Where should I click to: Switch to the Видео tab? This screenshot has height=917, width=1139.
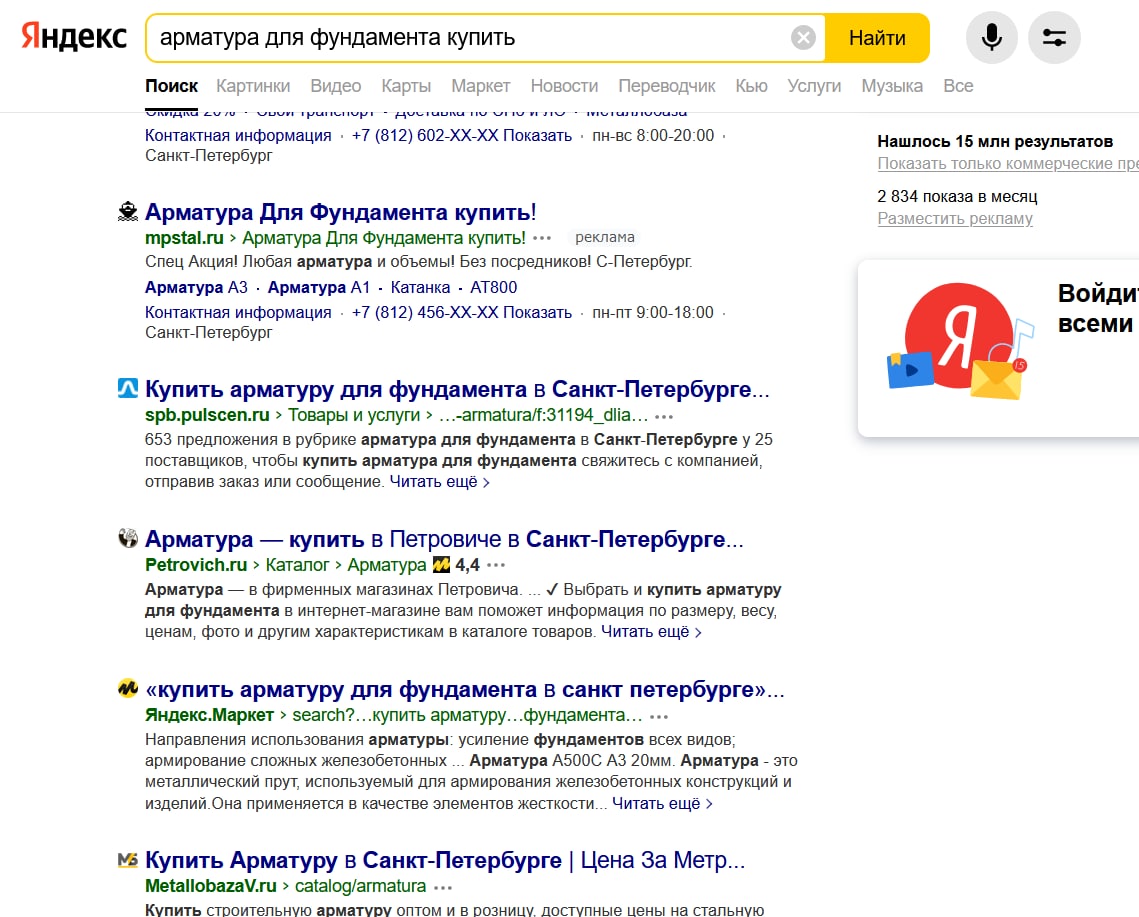336,86
